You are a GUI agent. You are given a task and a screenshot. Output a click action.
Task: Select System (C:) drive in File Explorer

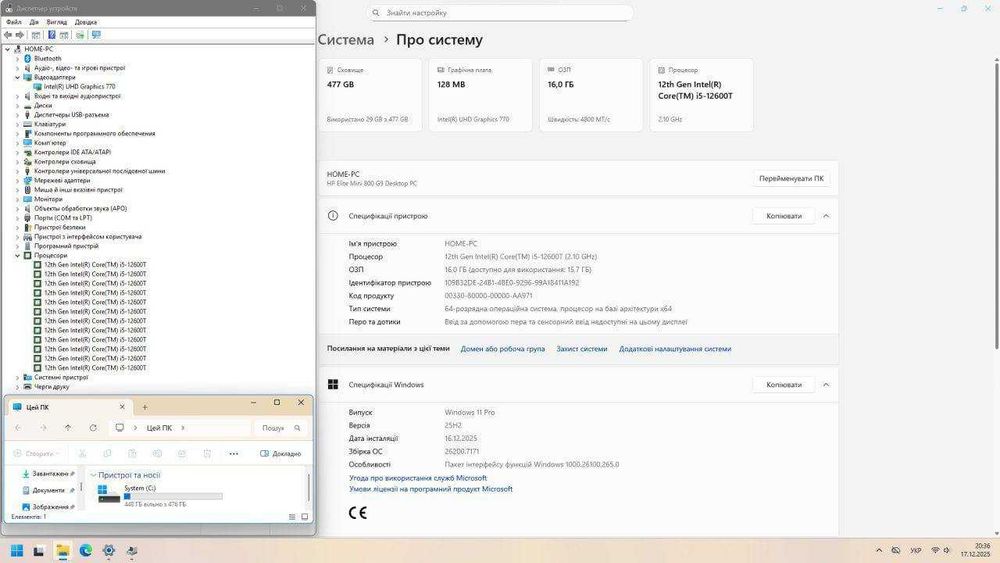click(x=159, y=495)
